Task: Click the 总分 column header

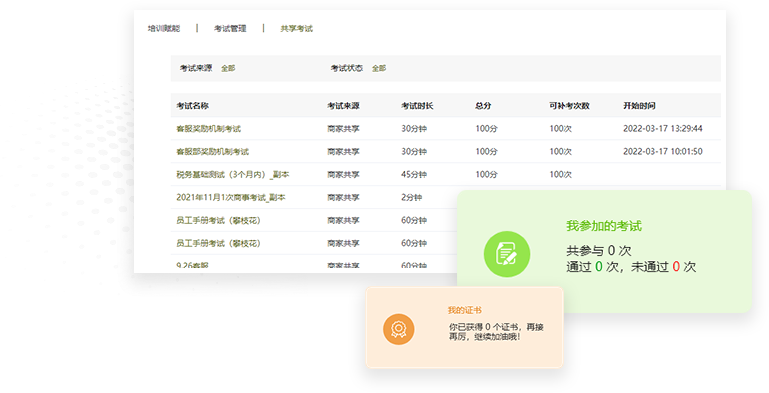Action: click(483, 105)
